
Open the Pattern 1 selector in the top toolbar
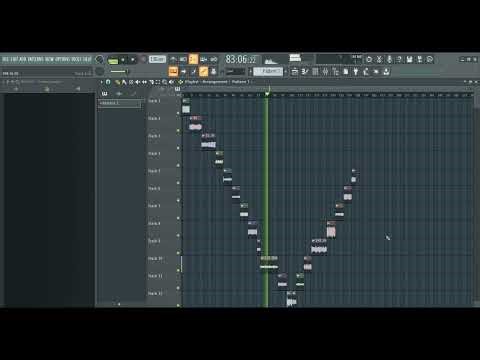268,71
